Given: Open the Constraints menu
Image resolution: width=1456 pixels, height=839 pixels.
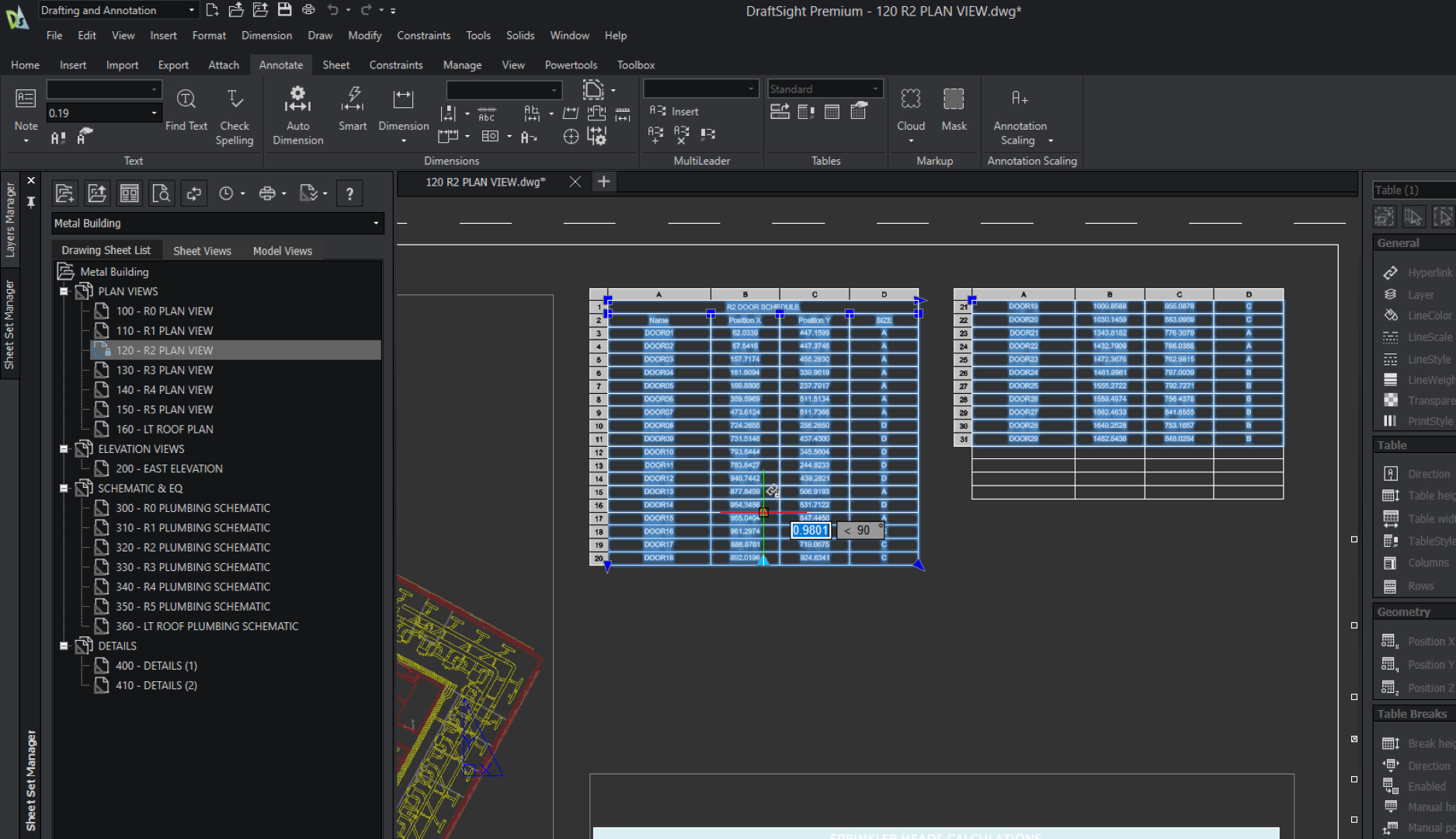Looking at the screenshot, I should coord(423,36).
